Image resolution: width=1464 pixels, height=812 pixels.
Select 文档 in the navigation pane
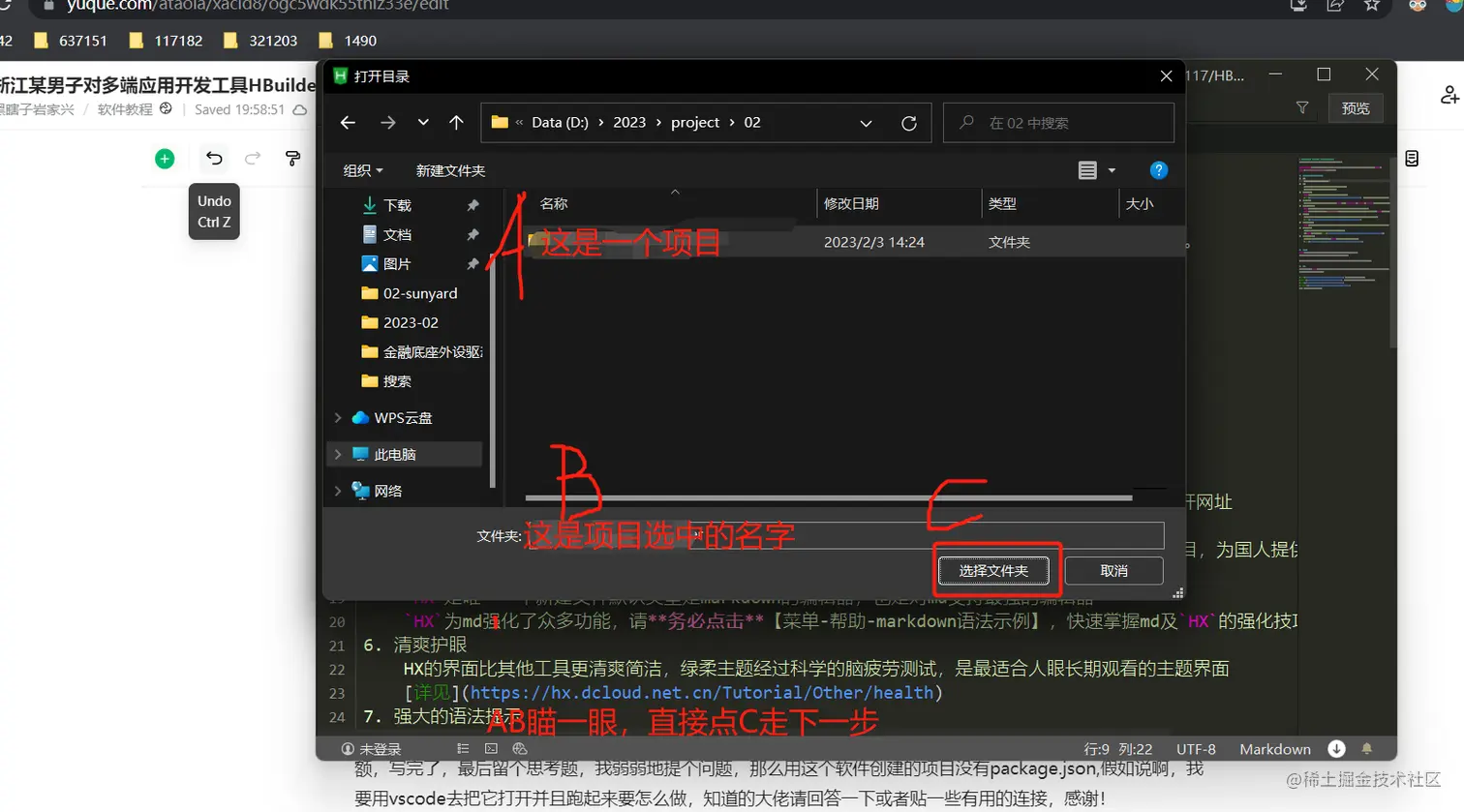pos(397,234)
